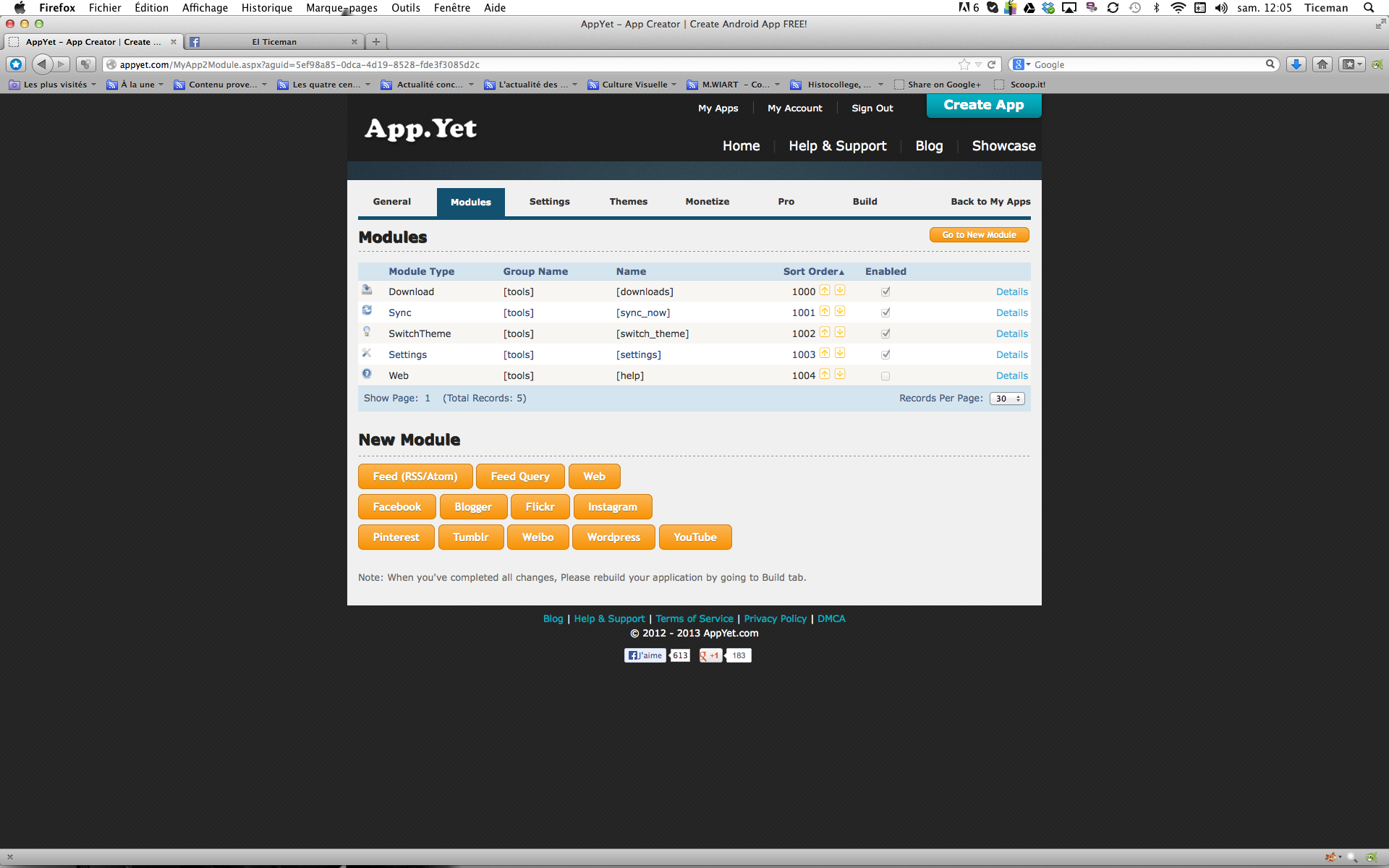This screenshot has width=1389, height=868.
Task: Toggle Enabled checkbox for SwitchTheme module
Action: click(885, 334)
